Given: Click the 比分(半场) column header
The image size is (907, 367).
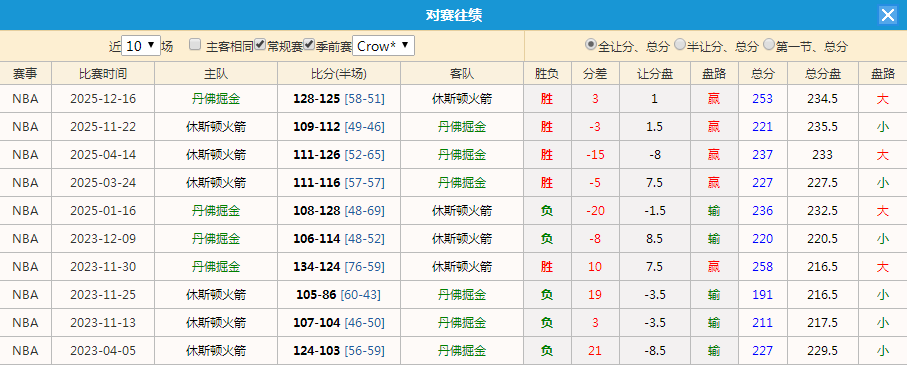Looking at the screenshot, I should 339,74.
